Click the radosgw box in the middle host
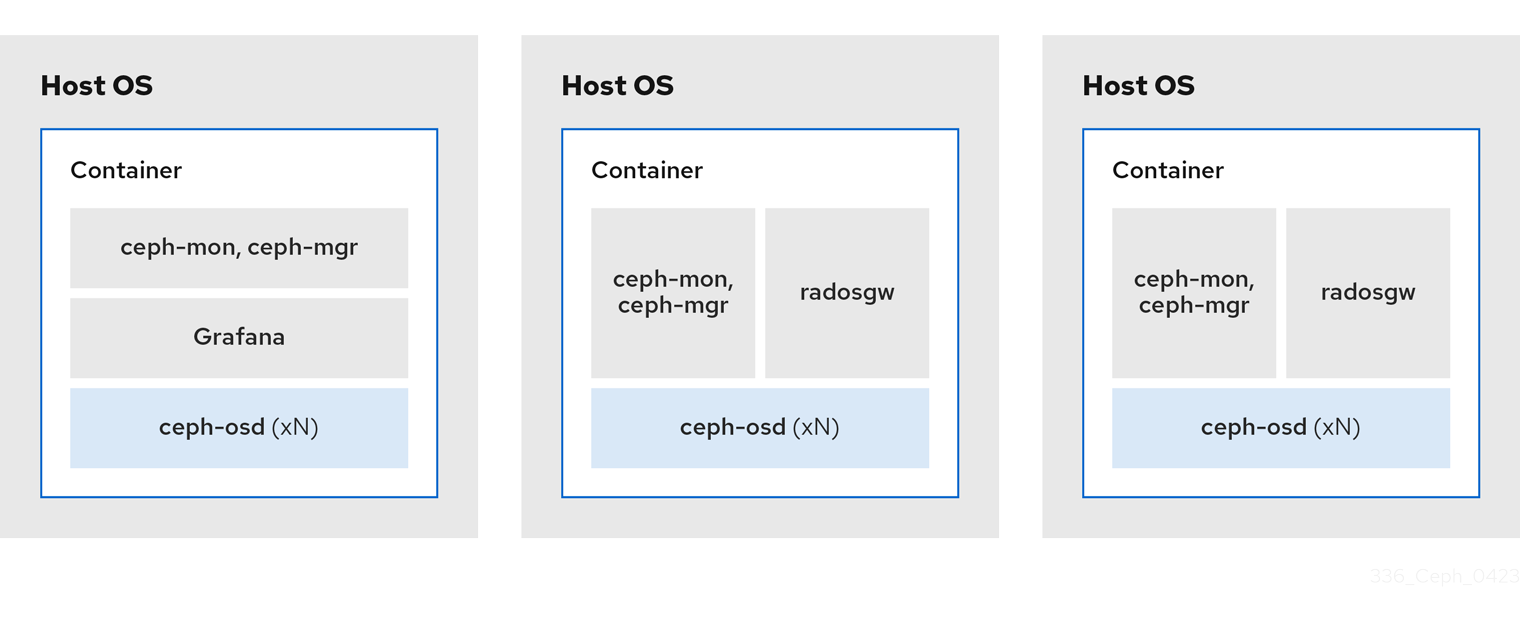 (x=847, y=292)
